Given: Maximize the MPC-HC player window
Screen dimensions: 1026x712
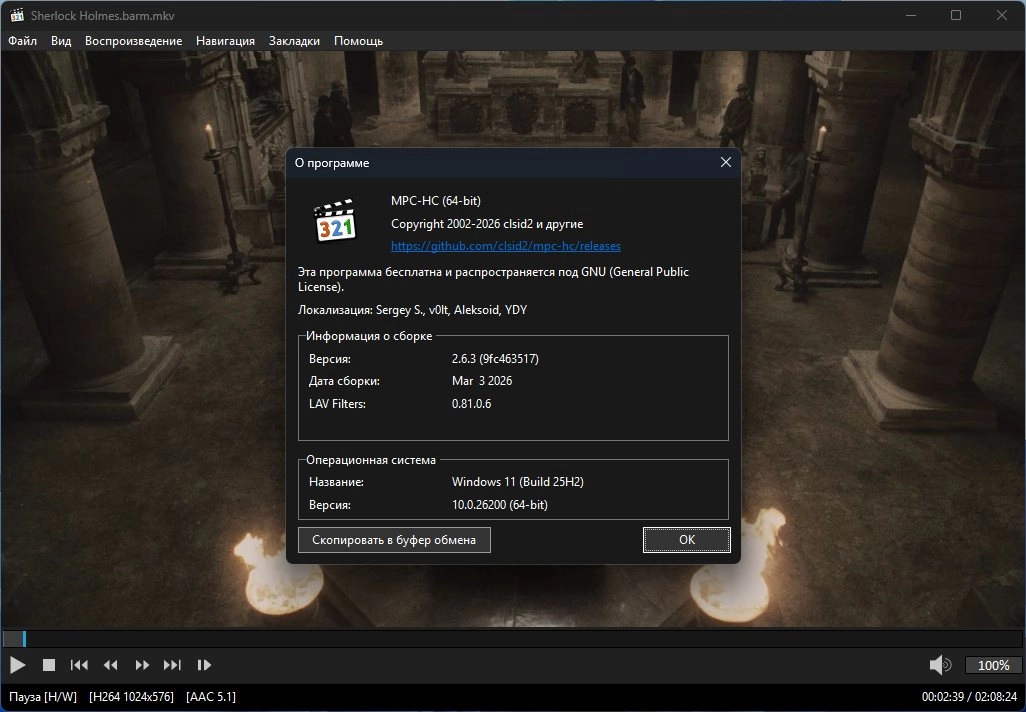Looking at the screenshot, I should coord(956,15).
